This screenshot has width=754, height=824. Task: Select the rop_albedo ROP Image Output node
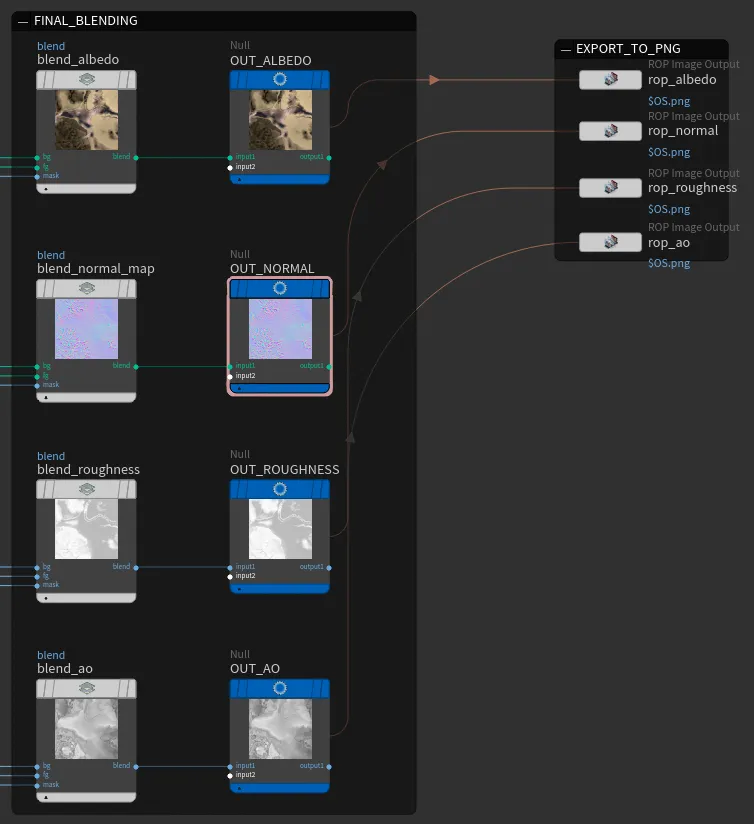click(x=610, y=80)
